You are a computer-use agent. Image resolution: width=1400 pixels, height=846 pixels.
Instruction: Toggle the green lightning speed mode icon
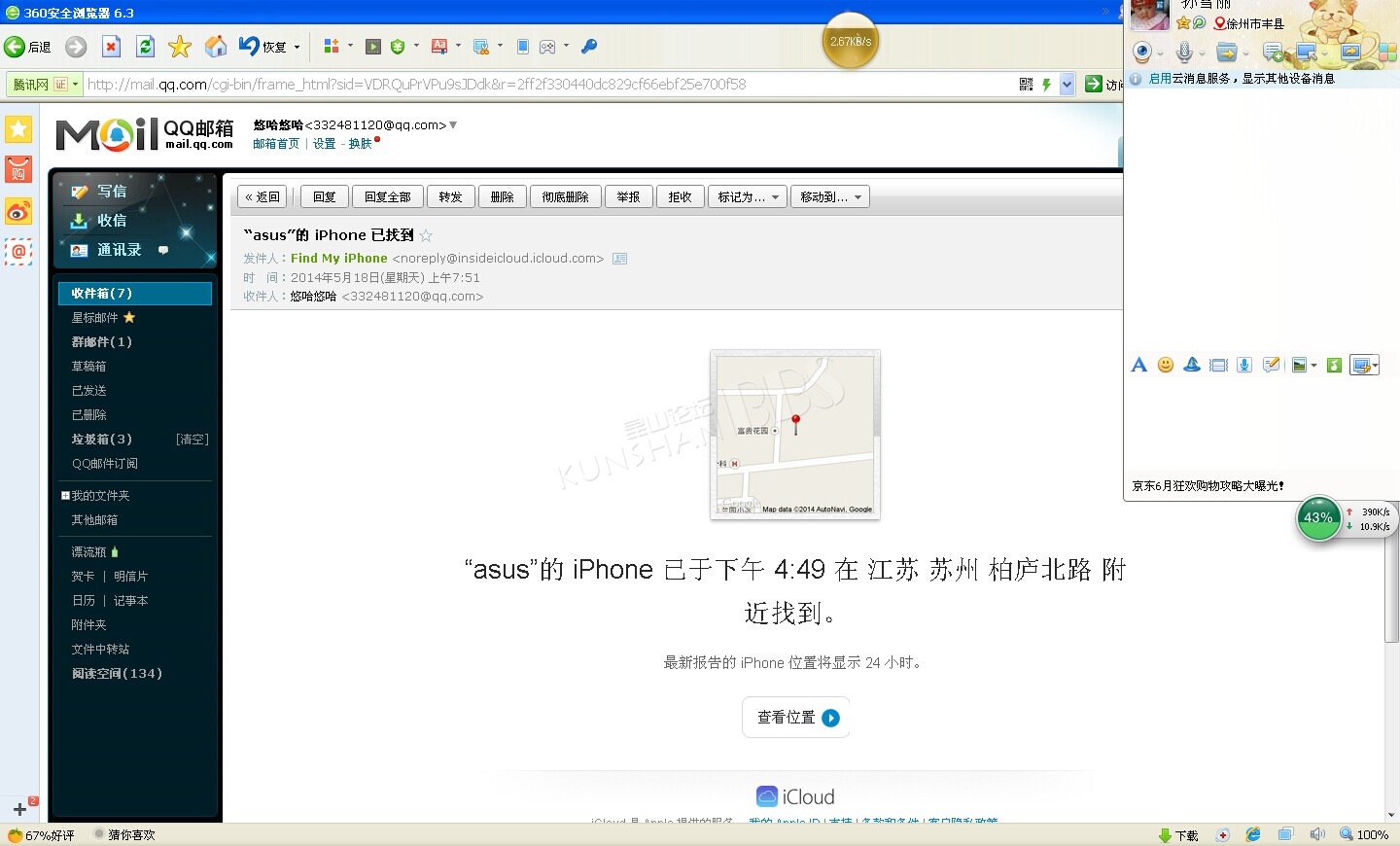[1046, 85]
